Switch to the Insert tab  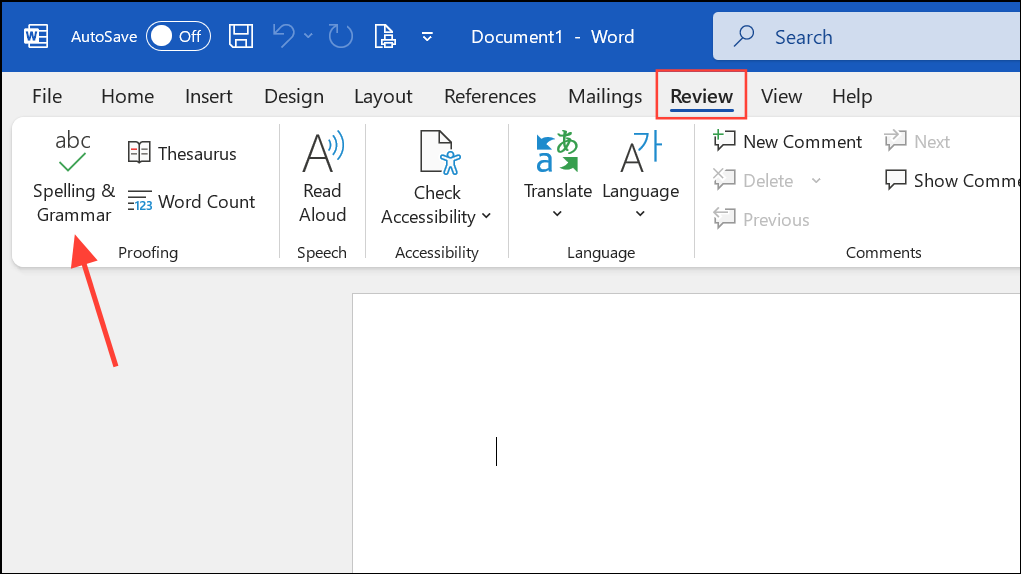tap(208, 96)
